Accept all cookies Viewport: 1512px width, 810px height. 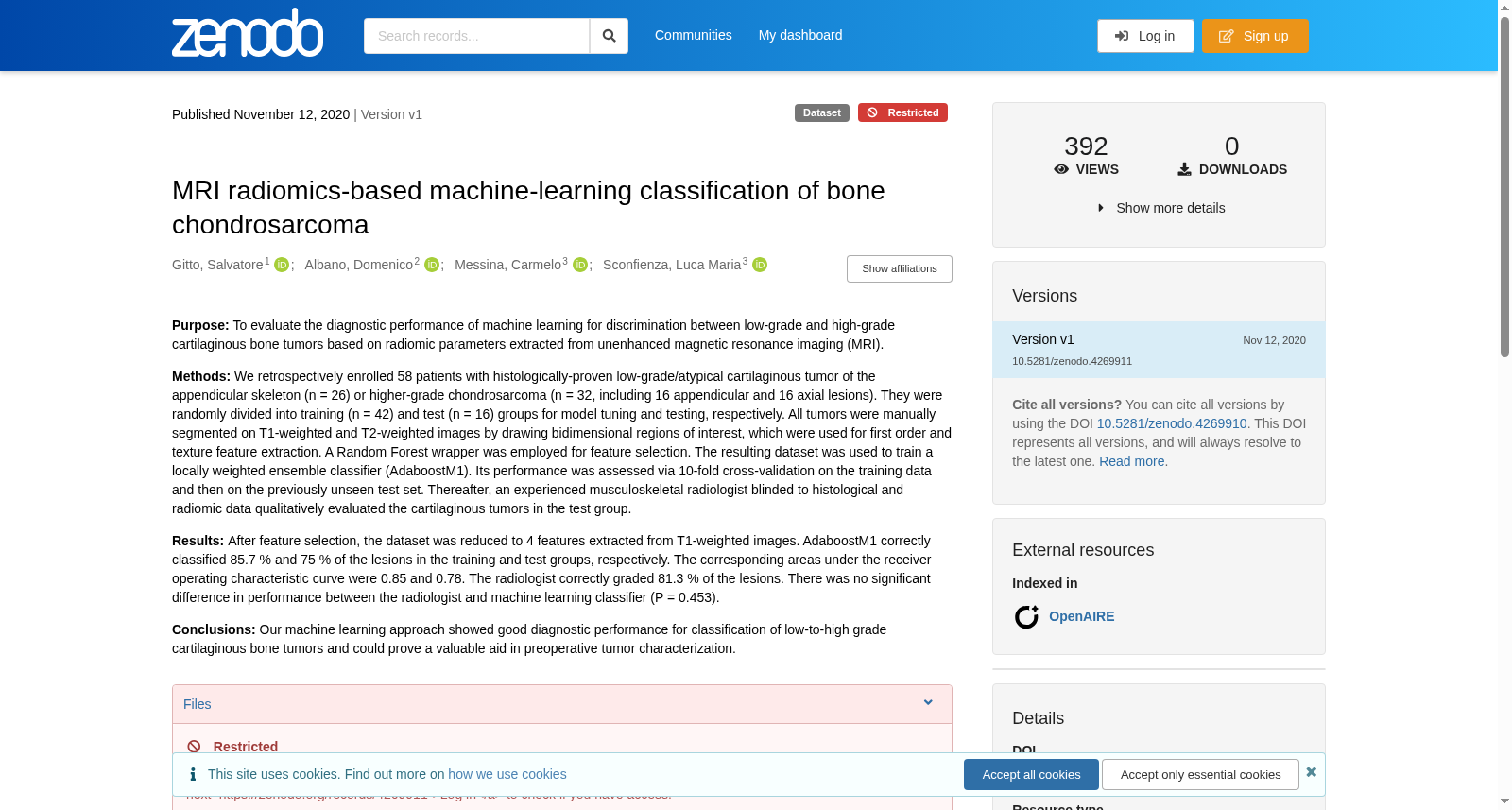coord(1031,774)
